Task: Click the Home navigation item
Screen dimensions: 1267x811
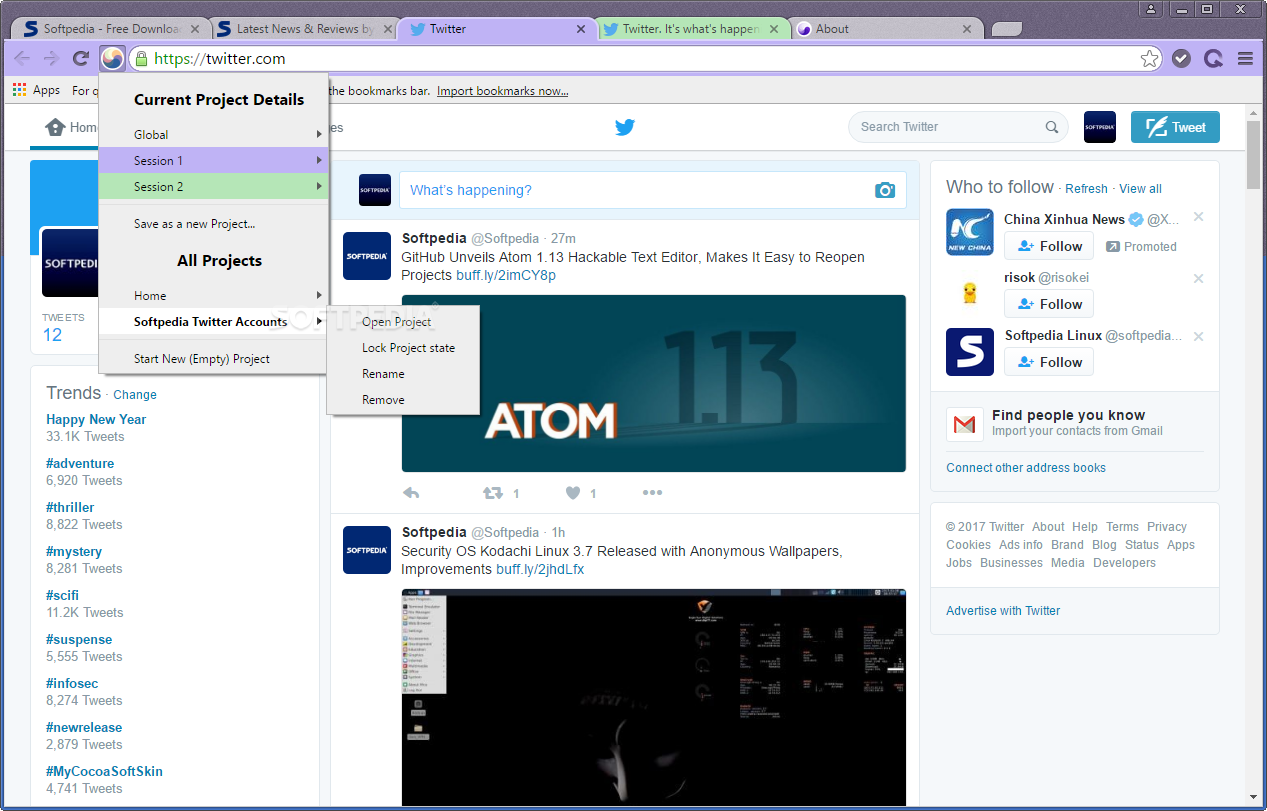Action: tap(72, 128)
